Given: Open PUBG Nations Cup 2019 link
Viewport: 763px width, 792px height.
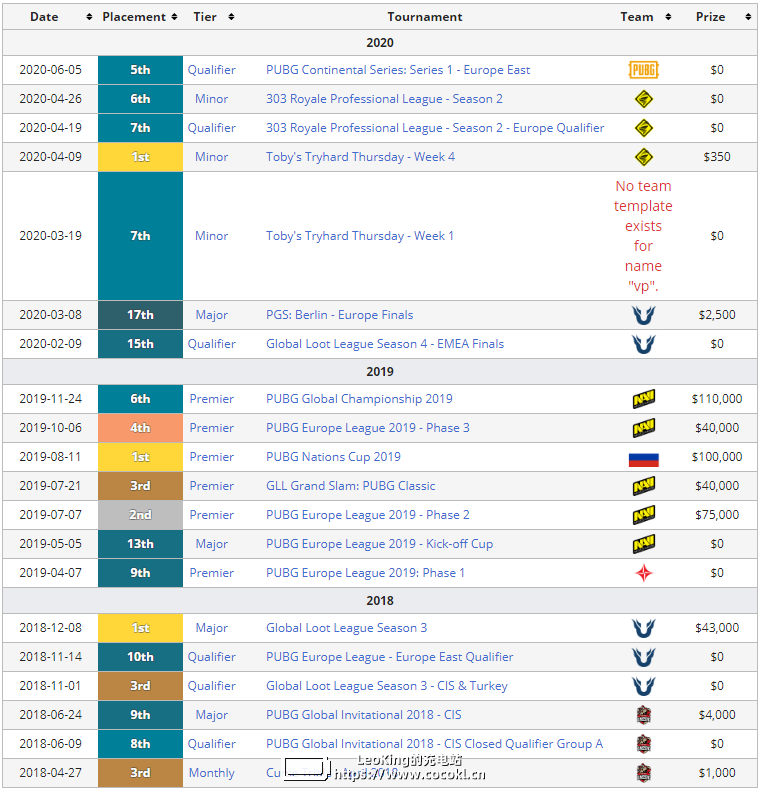Looking at the screenshot, I should click(x=333, y=457).
